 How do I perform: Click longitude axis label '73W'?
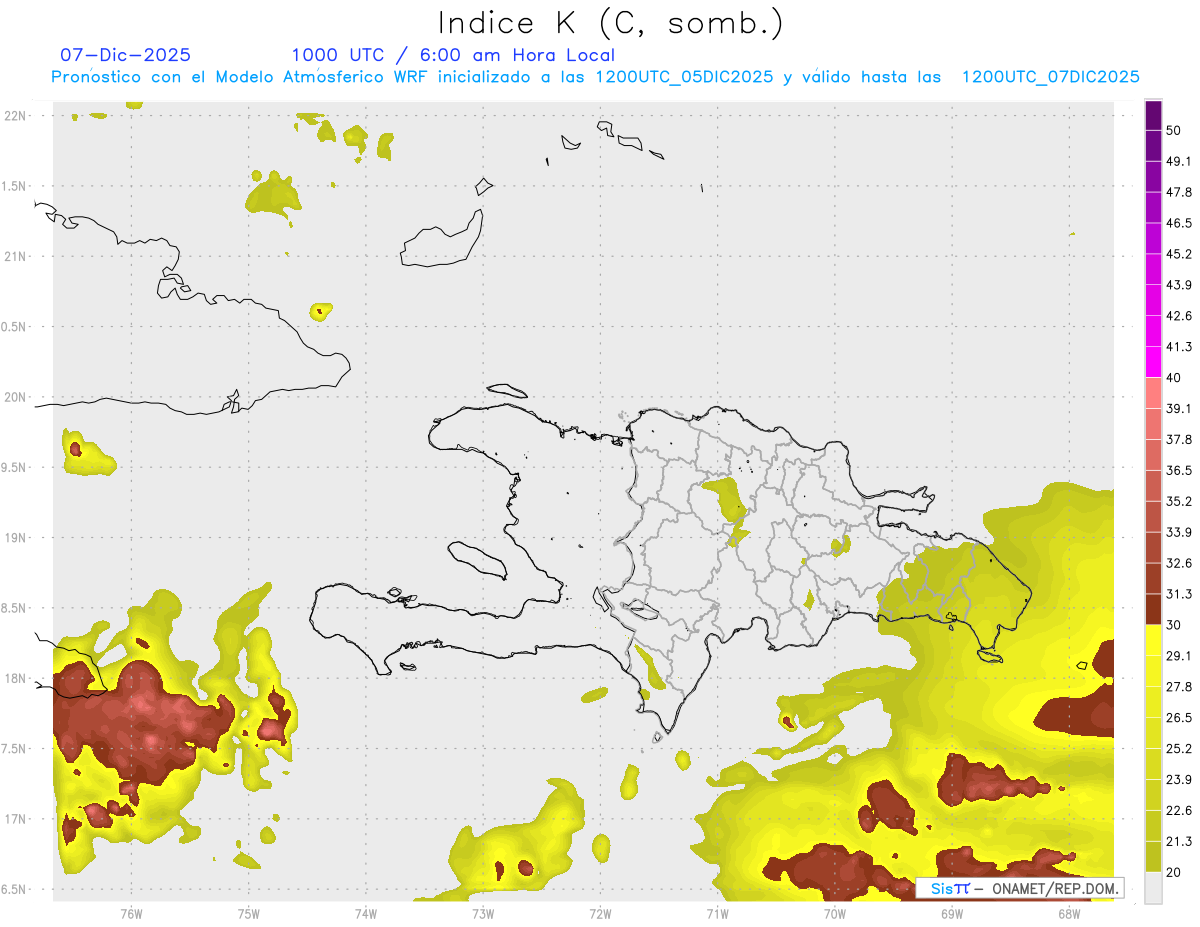[x=483, y=914]
